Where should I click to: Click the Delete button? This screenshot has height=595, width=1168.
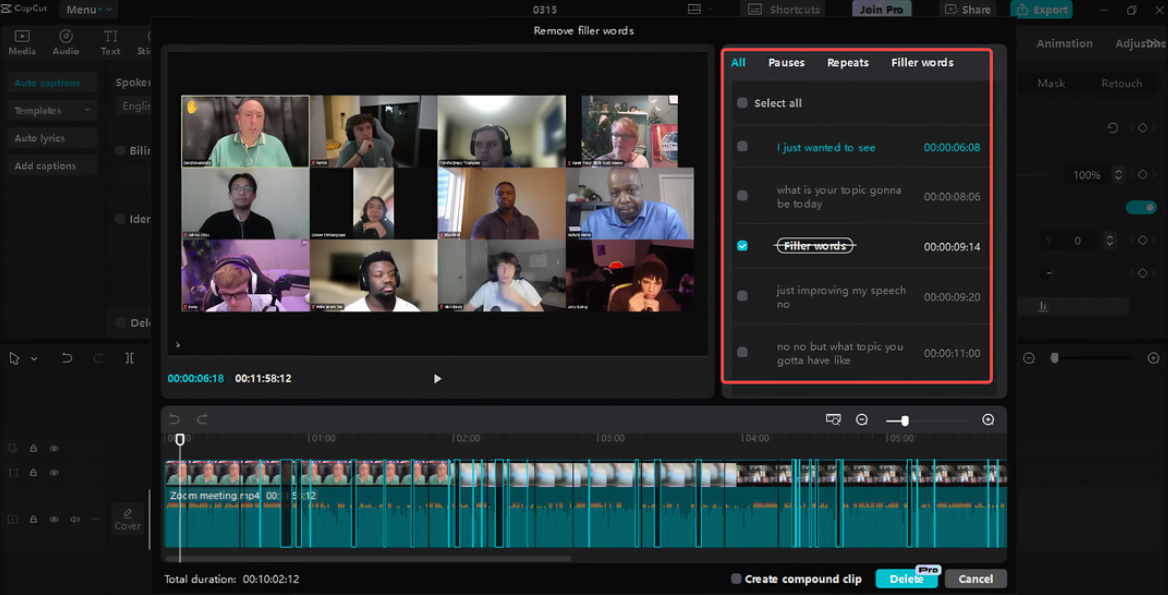(906, 578)
